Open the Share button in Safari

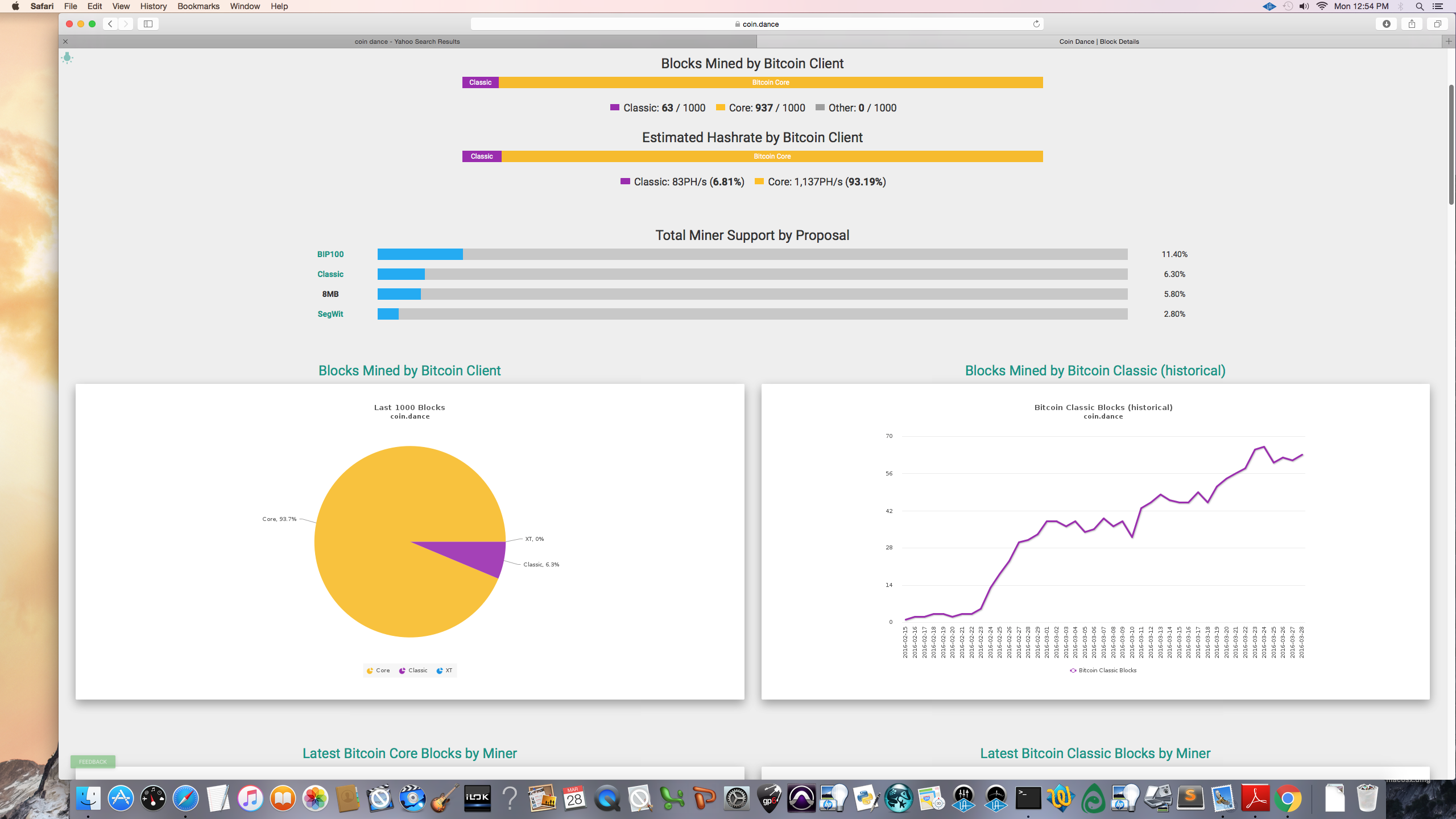point(1412,24)
